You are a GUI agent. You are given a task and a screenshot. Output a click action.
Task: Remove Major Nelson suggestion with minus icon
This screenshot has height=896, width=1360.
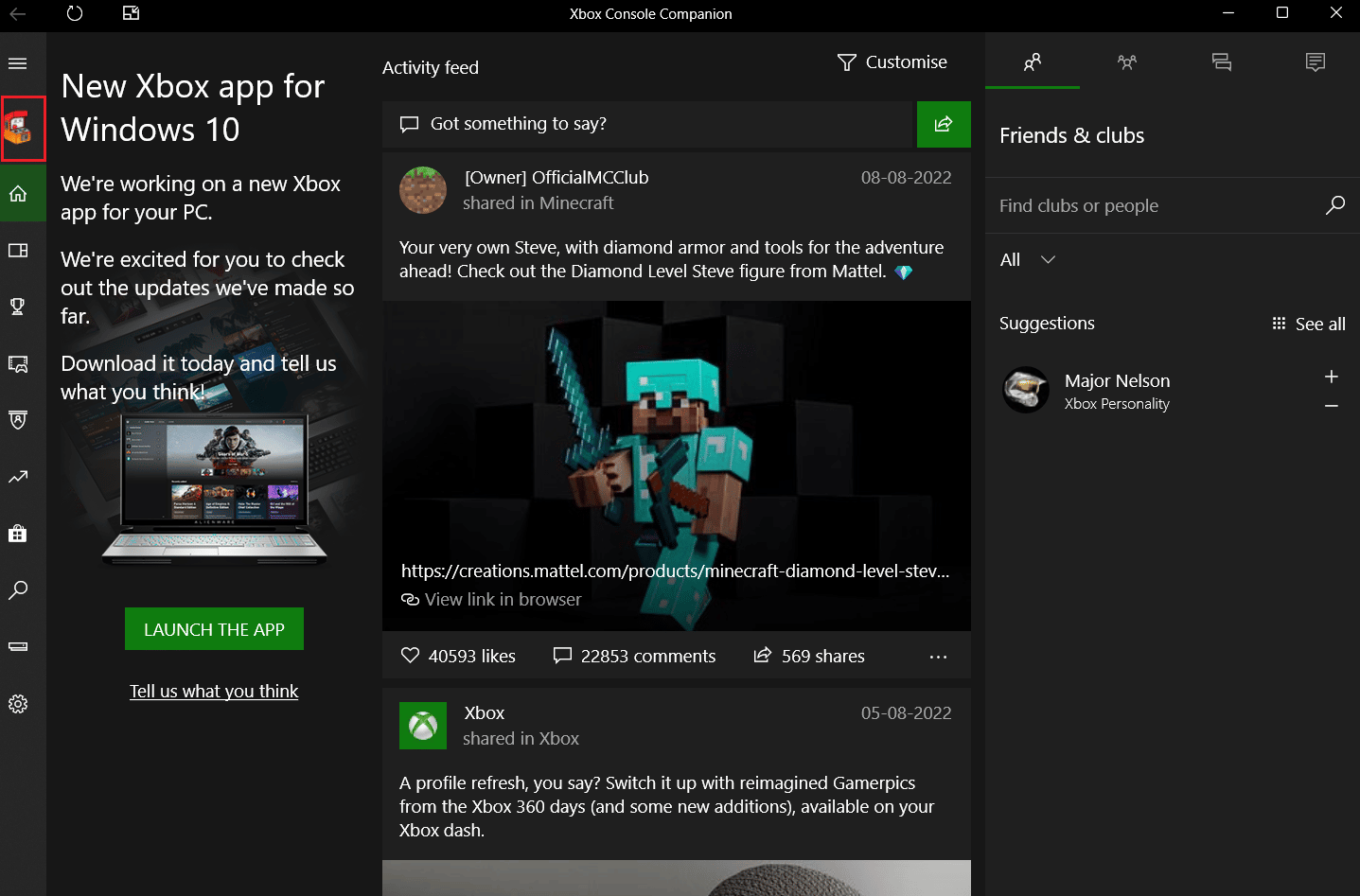coord(1331,406)
